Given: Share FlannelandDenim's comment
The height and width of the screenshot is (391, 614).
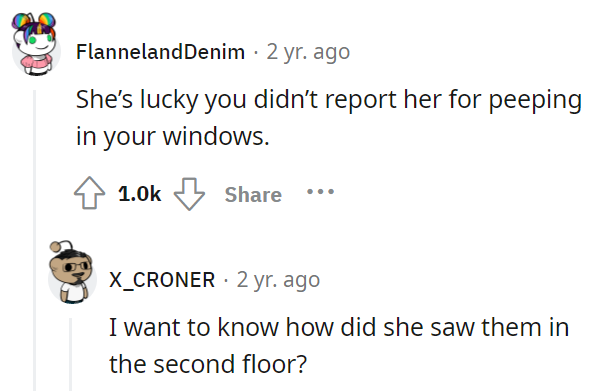Looking at the screenshot, I should (x=253, y=195).
